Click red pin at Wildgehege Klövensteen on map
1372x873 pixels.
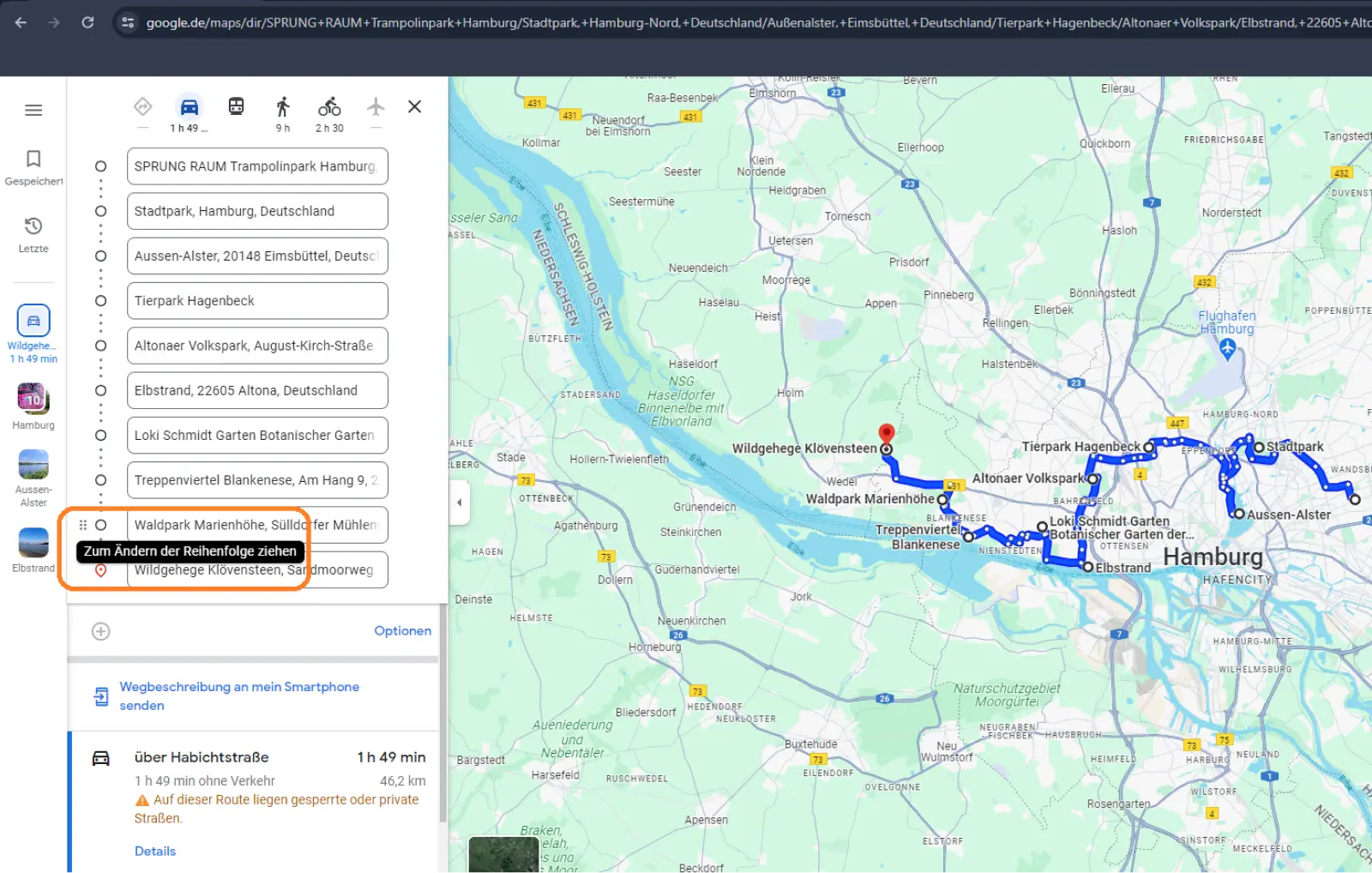887,434
